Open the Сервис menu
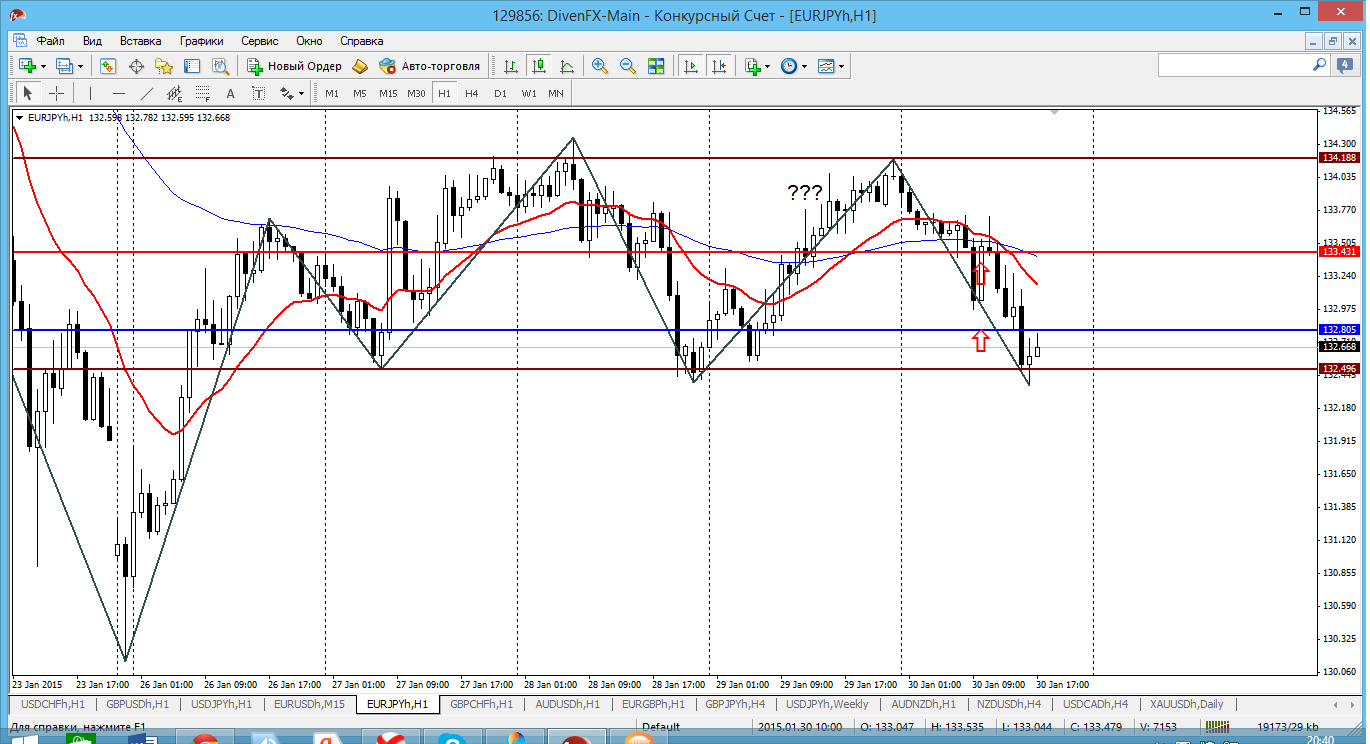The width and height of the screenshot is (1370, 744). [260, 41]
